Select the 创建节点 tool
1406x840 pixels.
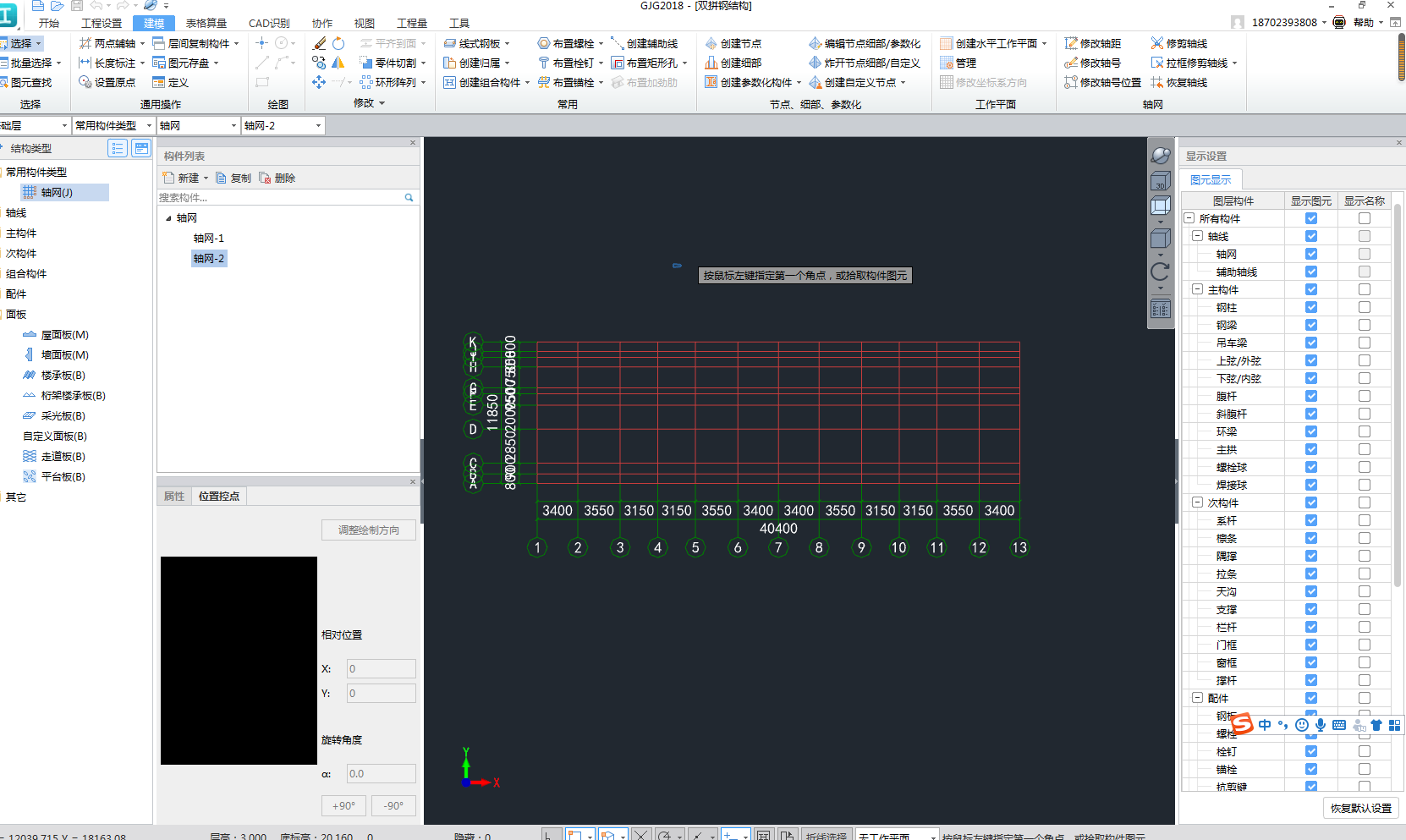tap(733, 43)
